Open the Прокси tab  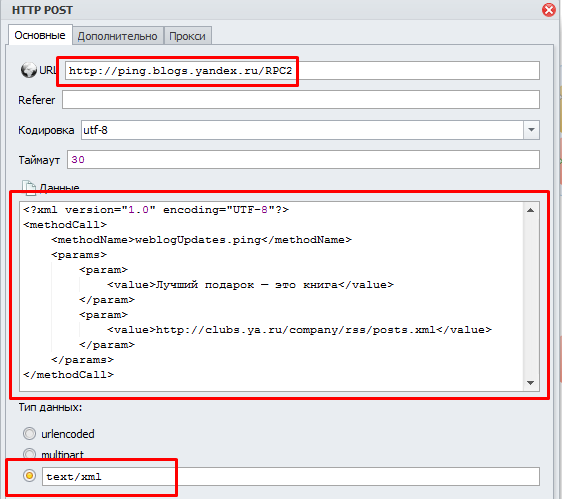click(187, 36)
